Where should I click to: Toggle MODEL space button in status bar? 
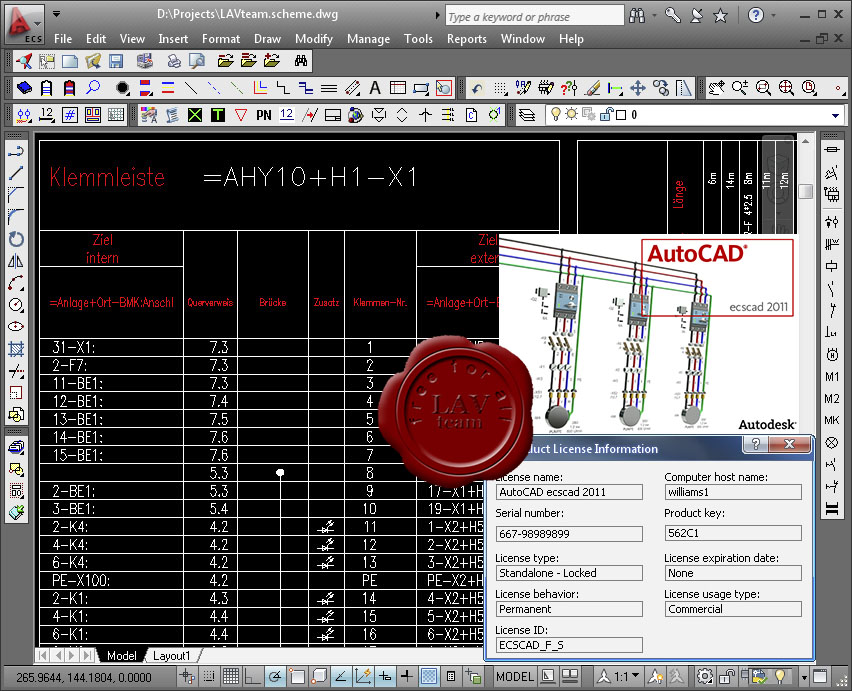click(x=515, y=676)
